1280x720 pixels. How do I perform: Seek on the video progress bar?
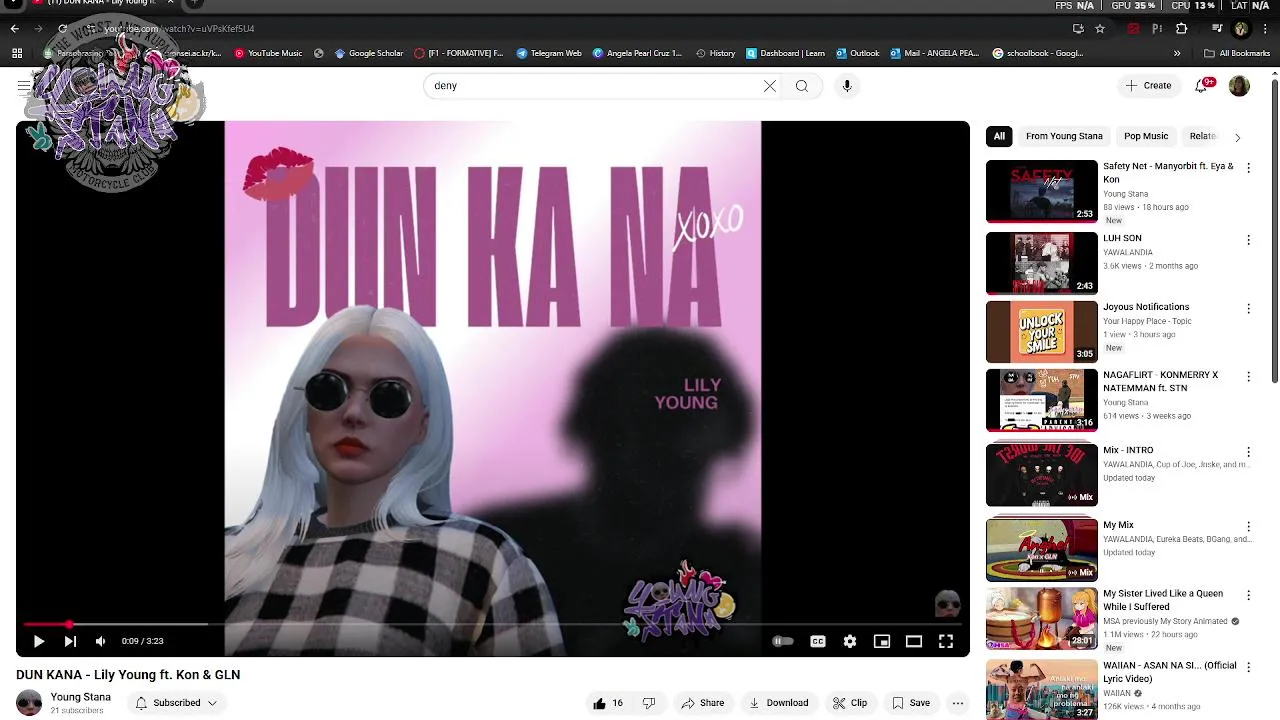493,624
